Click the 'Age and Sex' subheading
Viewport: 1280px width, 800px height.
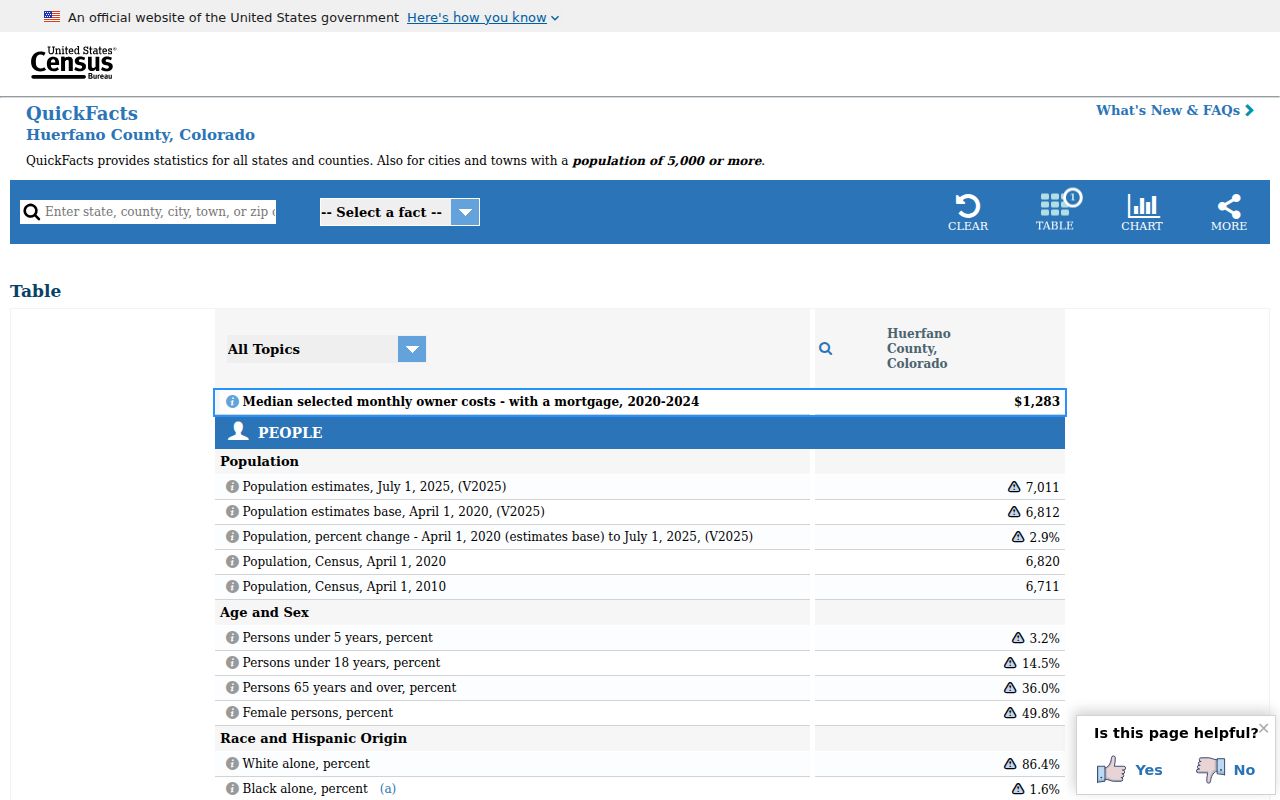point(264,612)
